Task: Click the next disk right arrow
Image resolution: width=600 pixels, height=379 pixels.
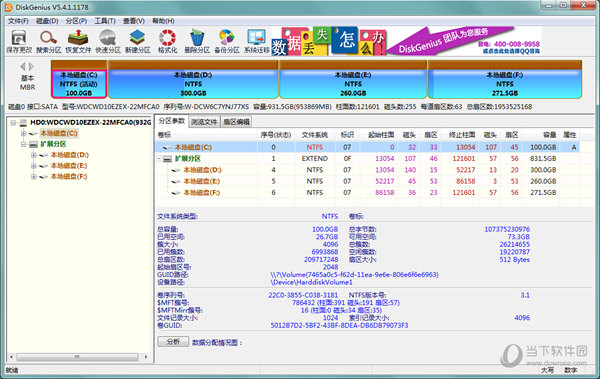Action: (x=31, y=67)
